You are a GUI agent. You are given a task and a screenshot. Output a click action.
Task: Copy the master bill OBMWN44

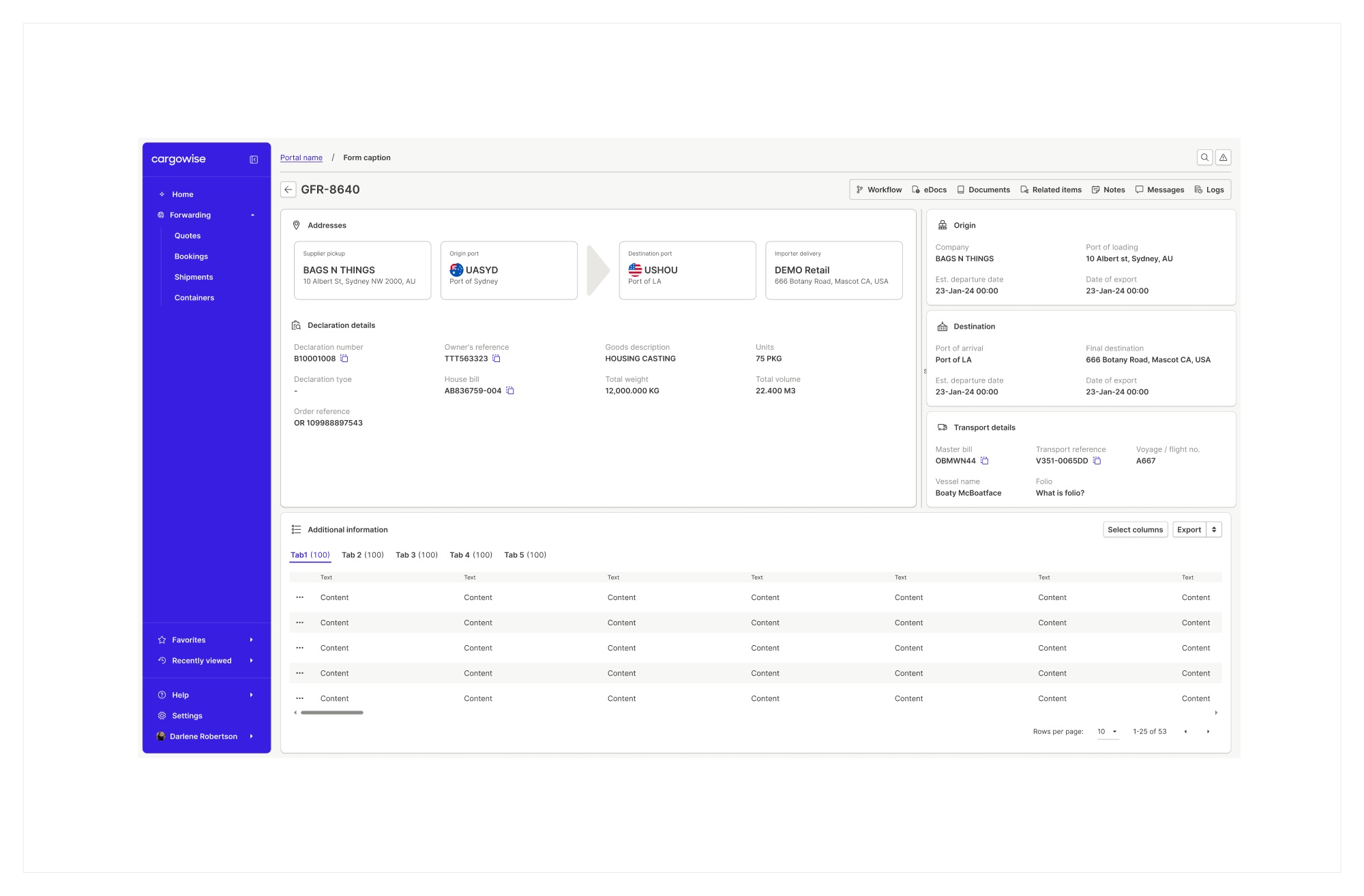coord(985,461)
